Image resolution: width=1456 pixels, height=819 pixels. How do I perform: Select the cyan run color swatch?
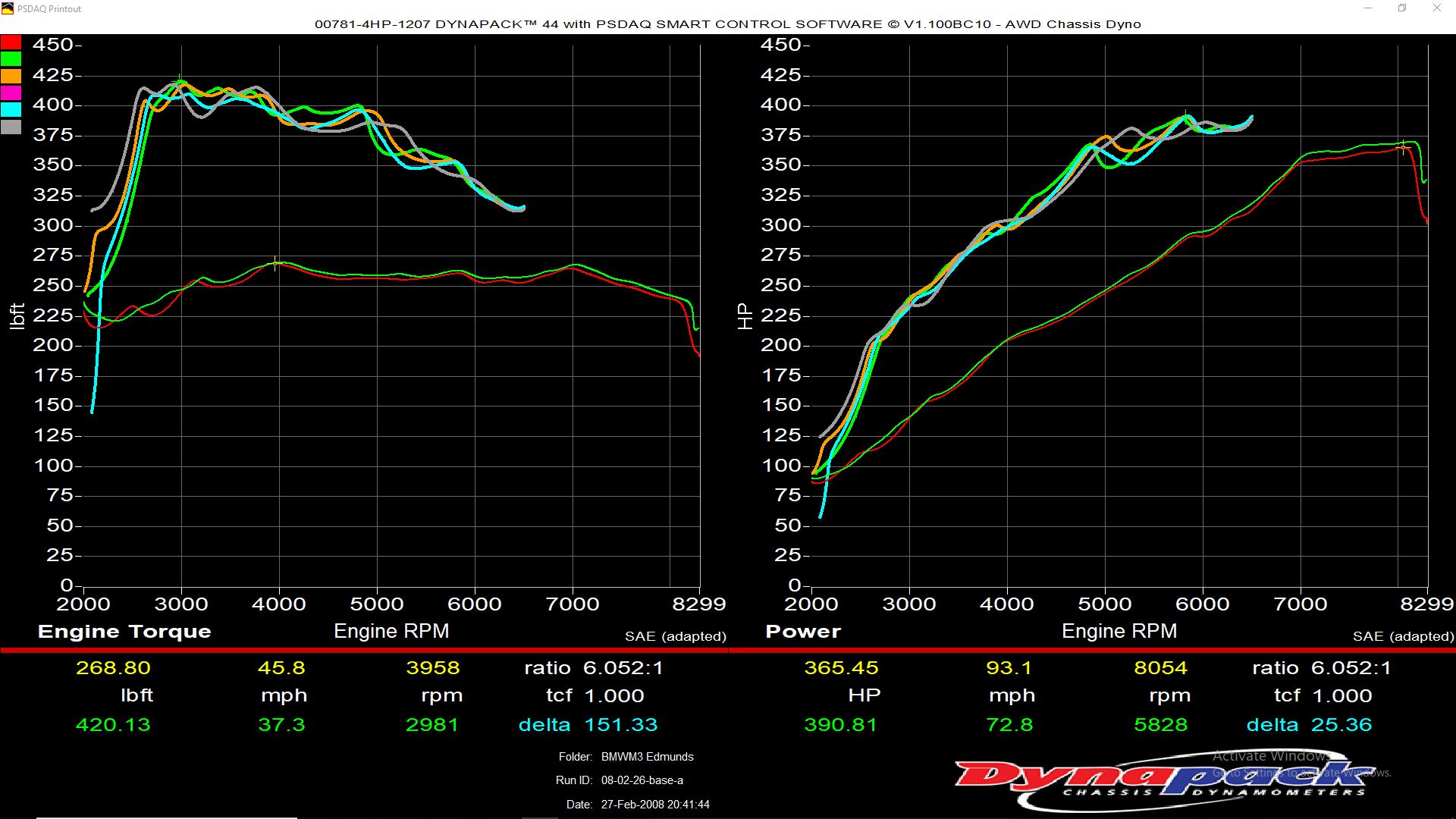(11, 109)
